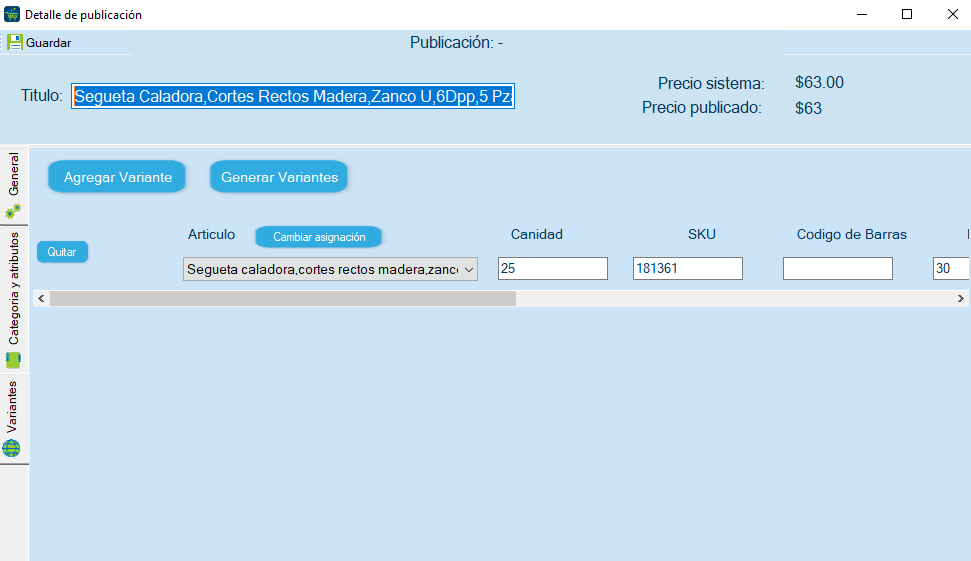Click the horizontal scrollbar left arrow

pos(41,298)
